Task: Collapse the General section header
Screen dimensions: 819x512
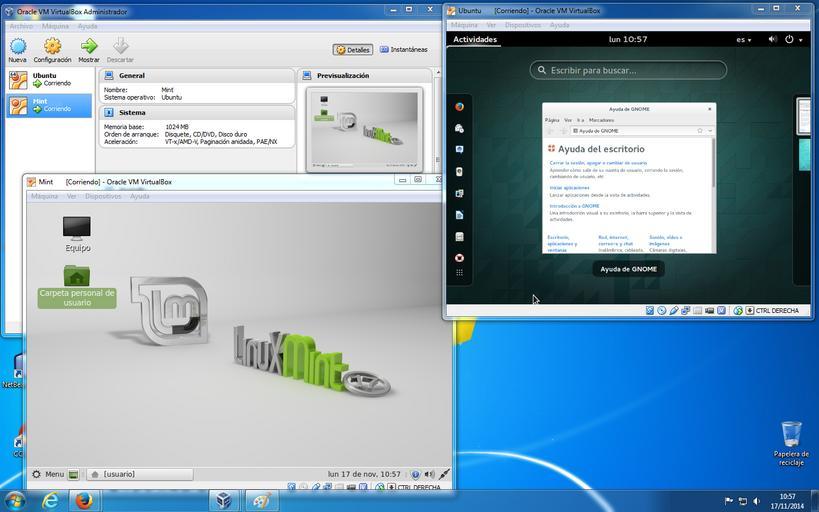Action: (131, 75)
